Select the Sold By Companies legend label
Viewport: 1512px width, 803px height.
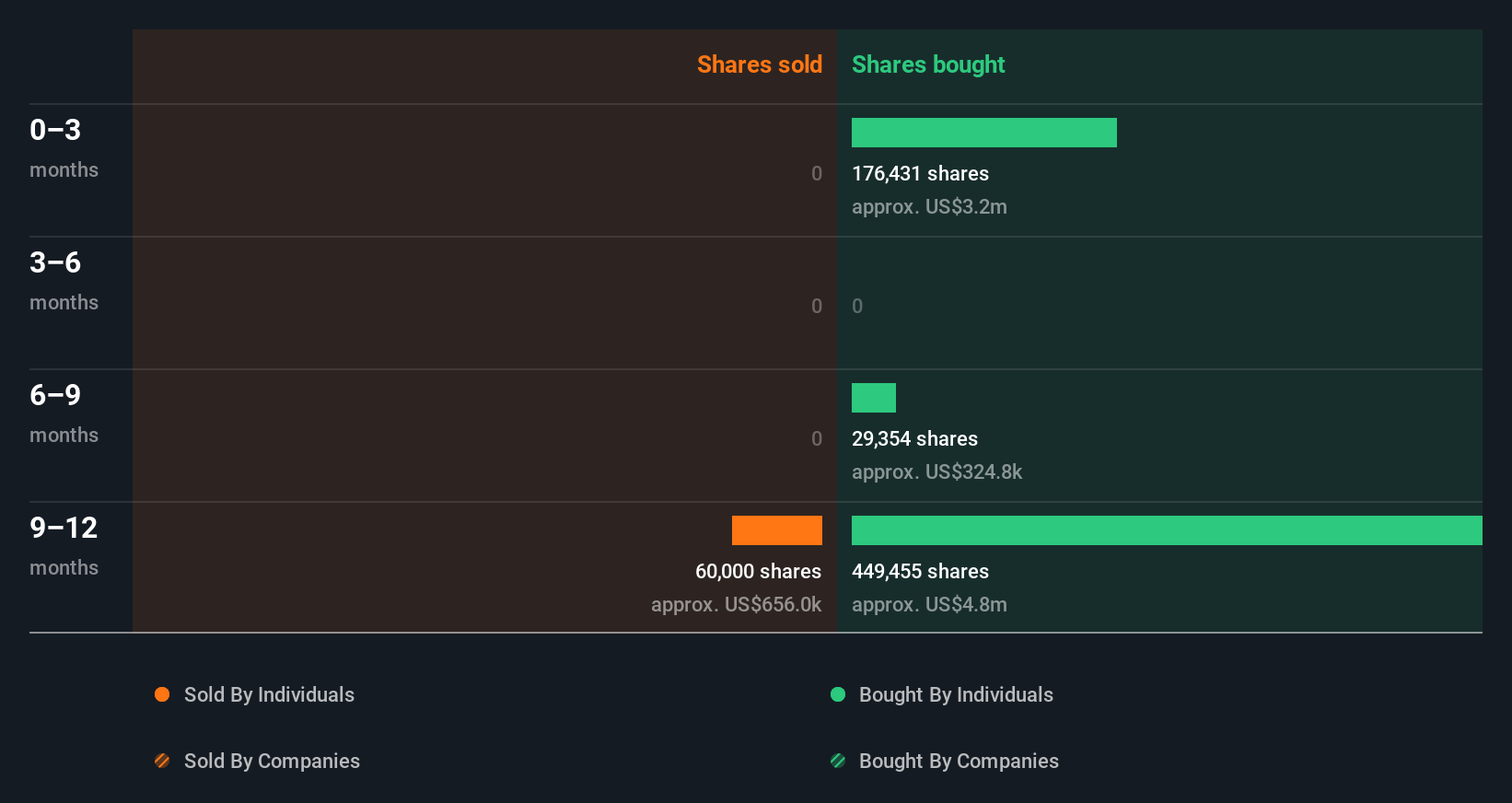272,762
